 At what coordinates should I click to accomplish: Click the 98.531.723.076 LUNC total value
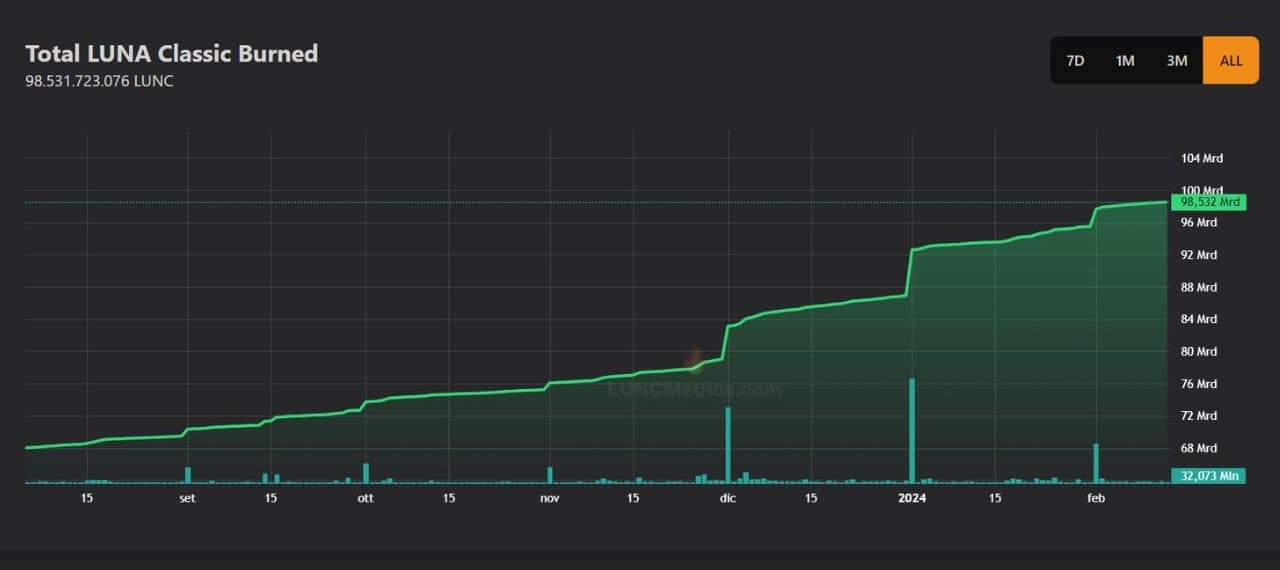(99, 81)
